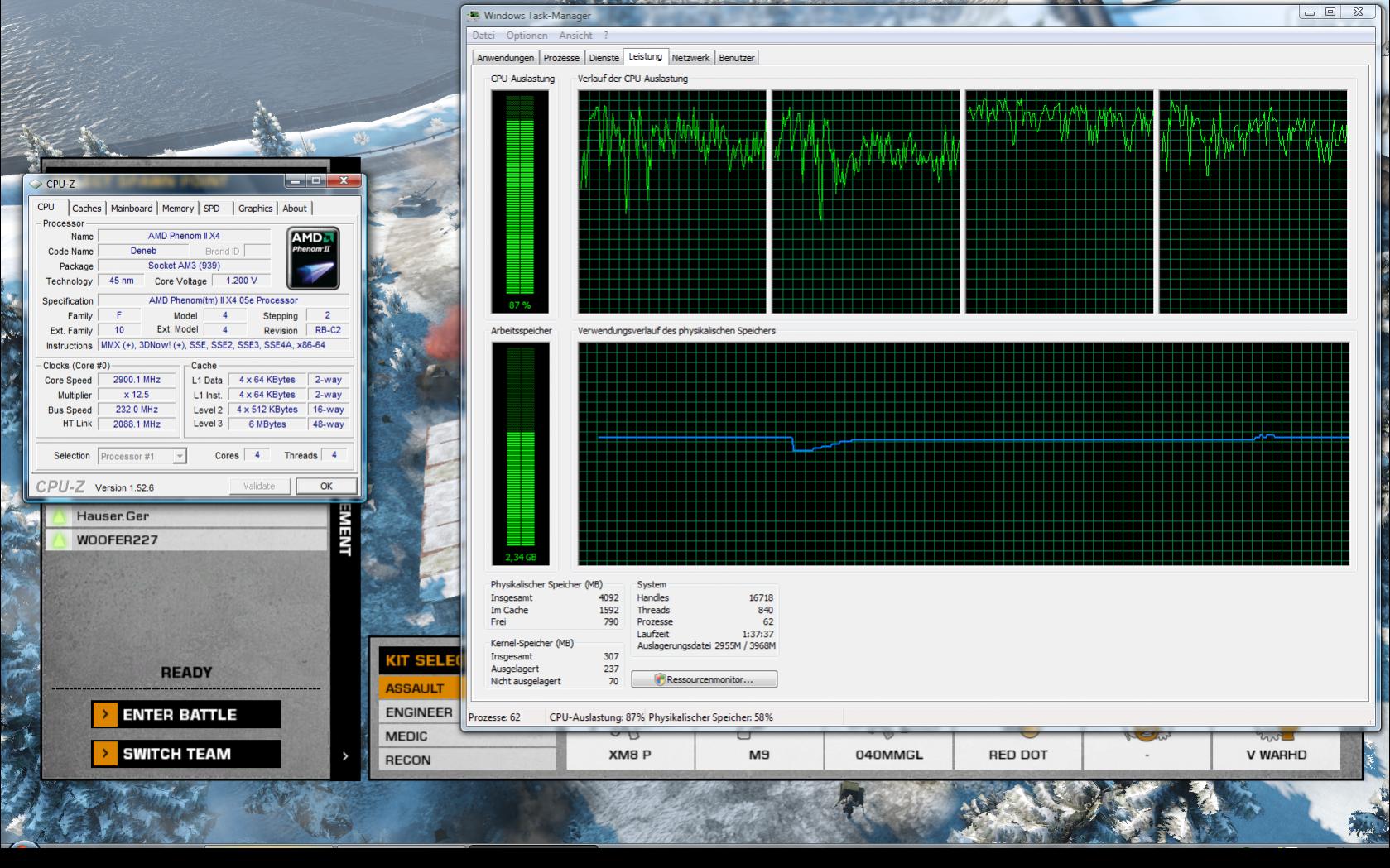Click the player name 'Hauser.Ger'
1390x868 pixels.
(x=113, y=516)
